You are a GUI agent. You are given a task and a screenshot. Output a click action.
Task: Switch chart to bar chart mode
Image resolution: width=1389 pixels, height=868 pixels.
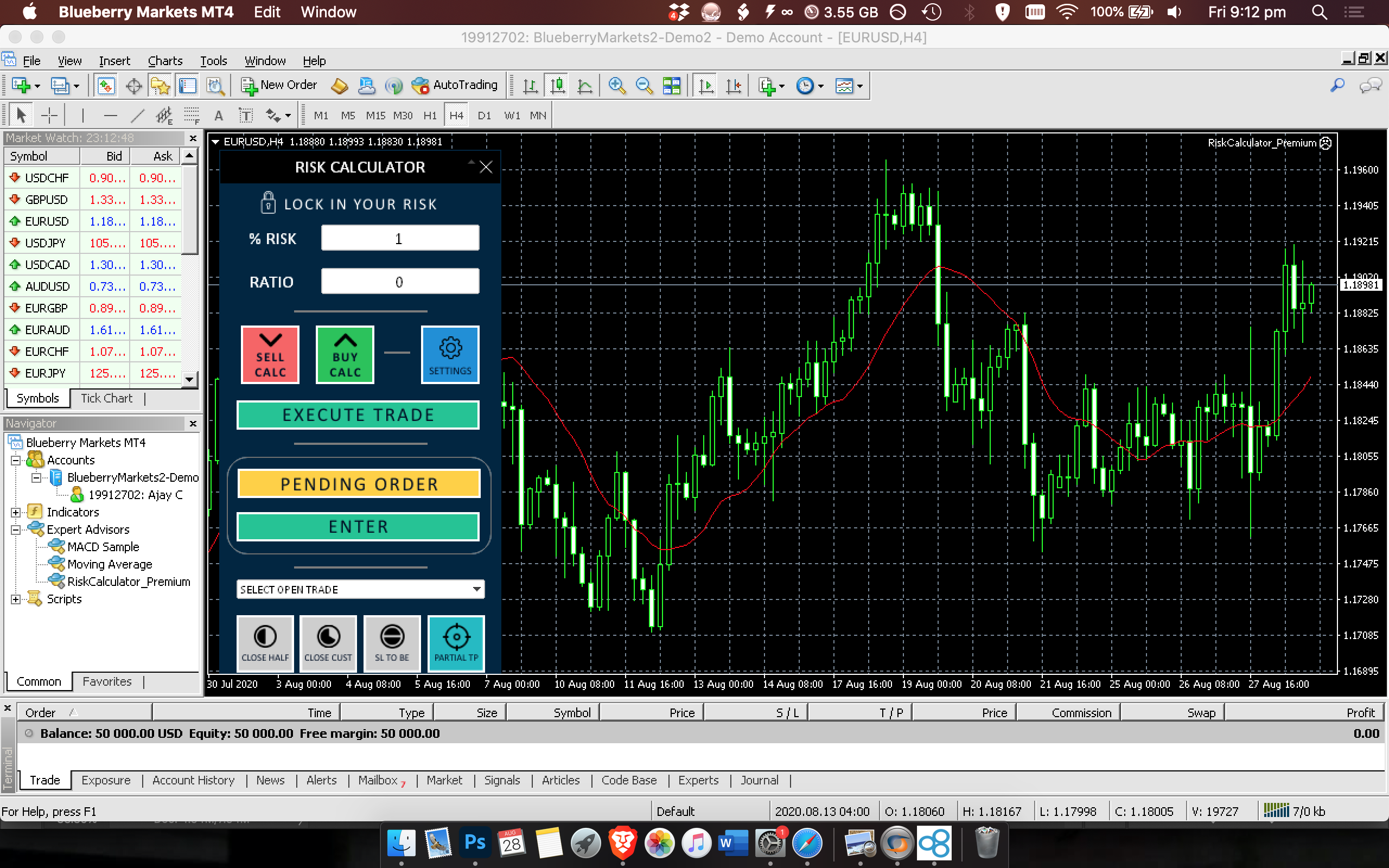[530, 86]
